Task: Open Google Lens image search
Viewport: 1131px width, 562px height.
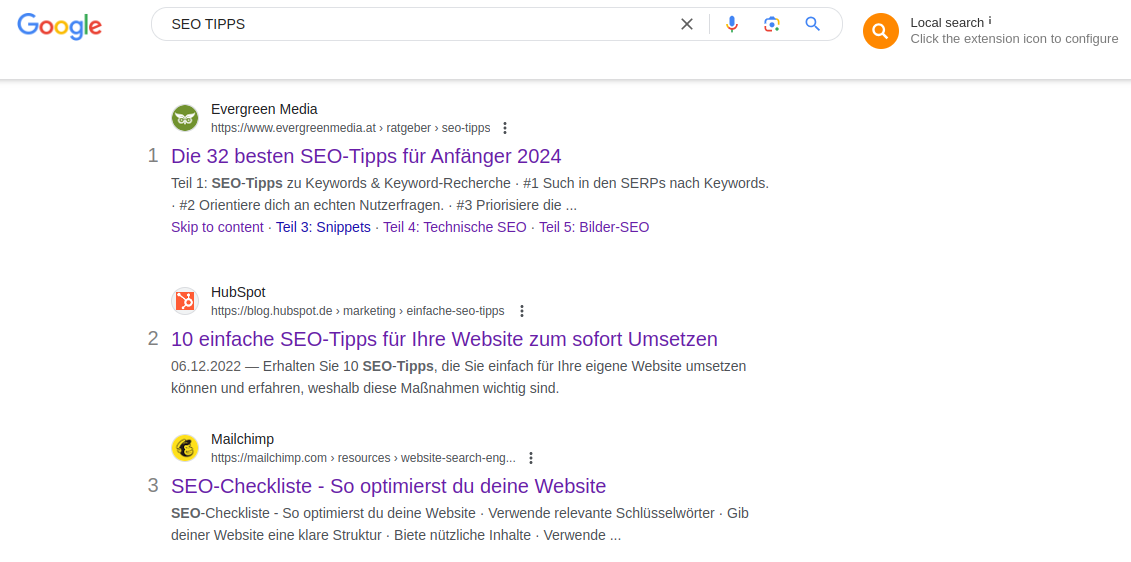Action: tap(771, 24)
